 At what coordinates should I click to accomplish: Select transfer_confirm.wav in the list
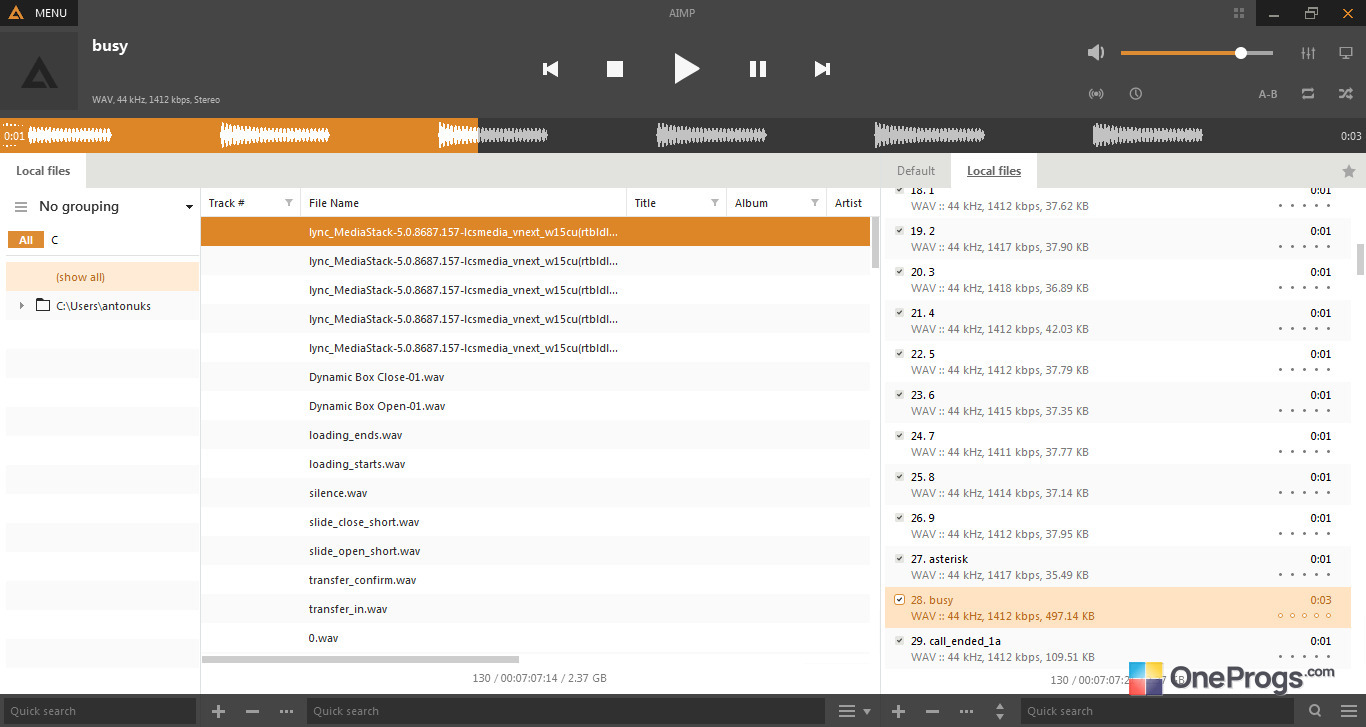coord(536,580)
